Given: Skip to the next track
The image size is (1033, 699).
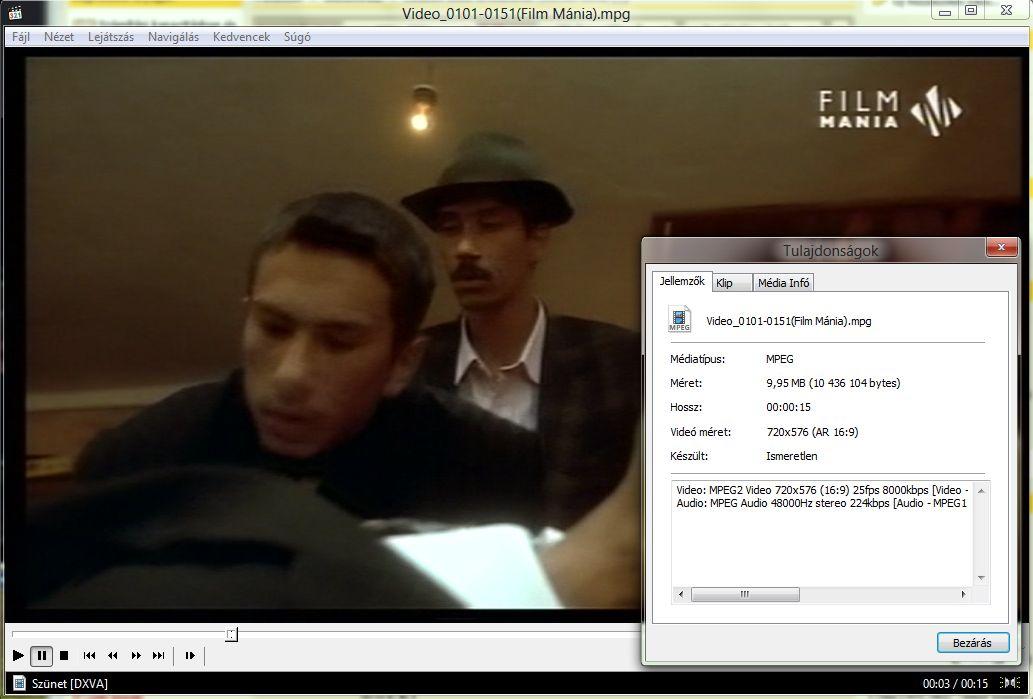Looking at the screenshot, I should (159, 656).
